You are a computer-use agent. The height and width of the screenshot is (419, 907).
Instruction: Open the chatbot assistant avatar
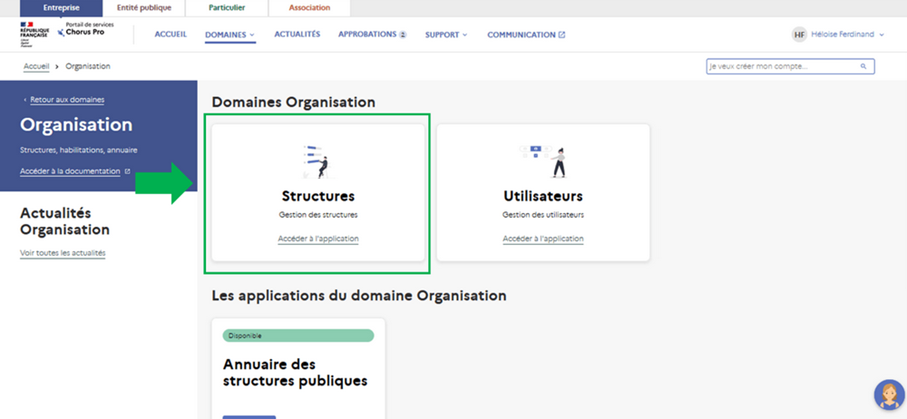tap(888, 395)
